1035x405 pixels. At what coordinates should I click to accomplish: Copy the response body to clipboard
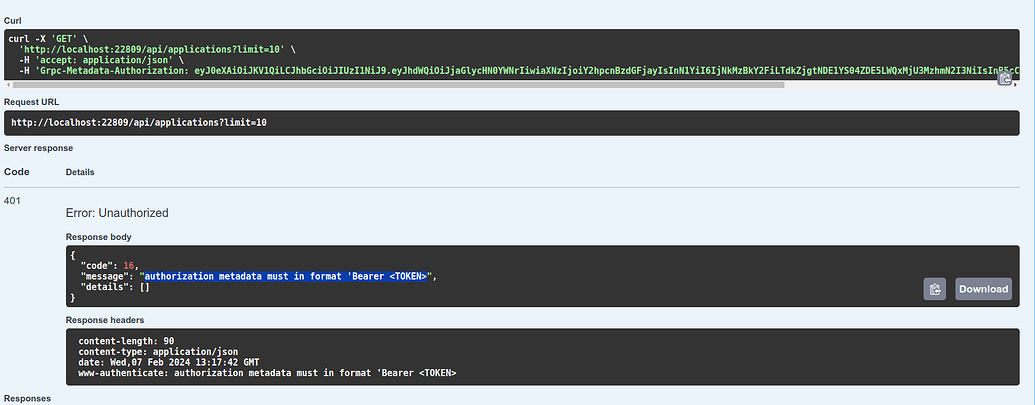click(x=935, y=289)
